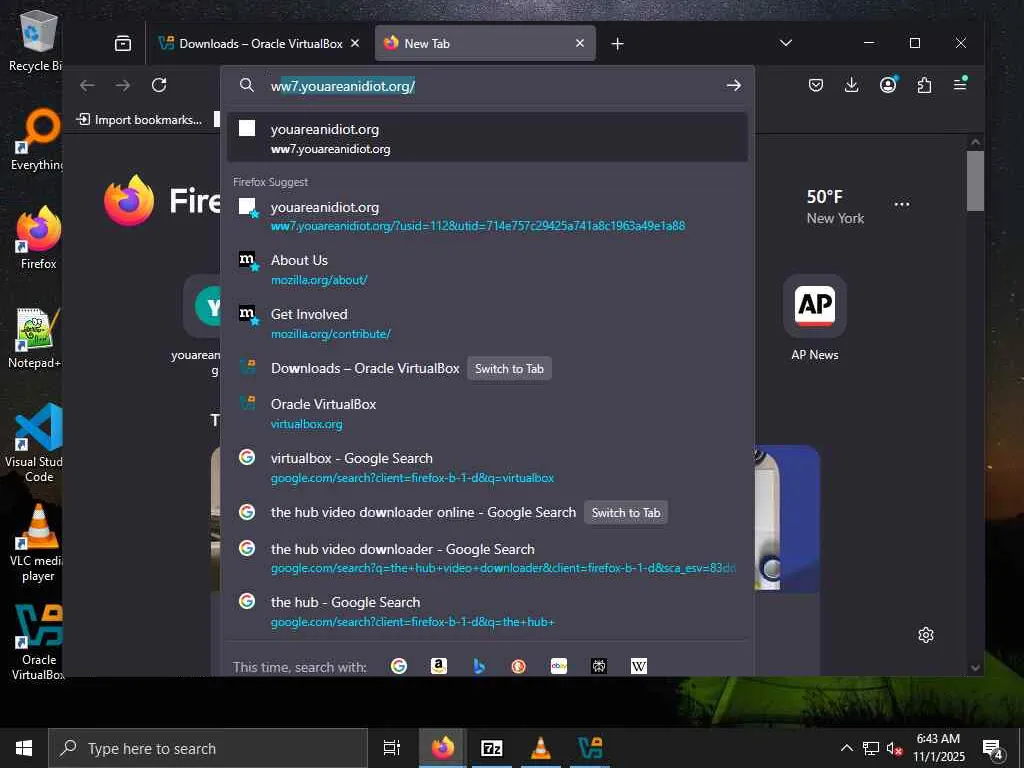This screenshot has width=1024, height=768.
Task: Select the hub - Google Search suggestion
Action: (487, 611)
